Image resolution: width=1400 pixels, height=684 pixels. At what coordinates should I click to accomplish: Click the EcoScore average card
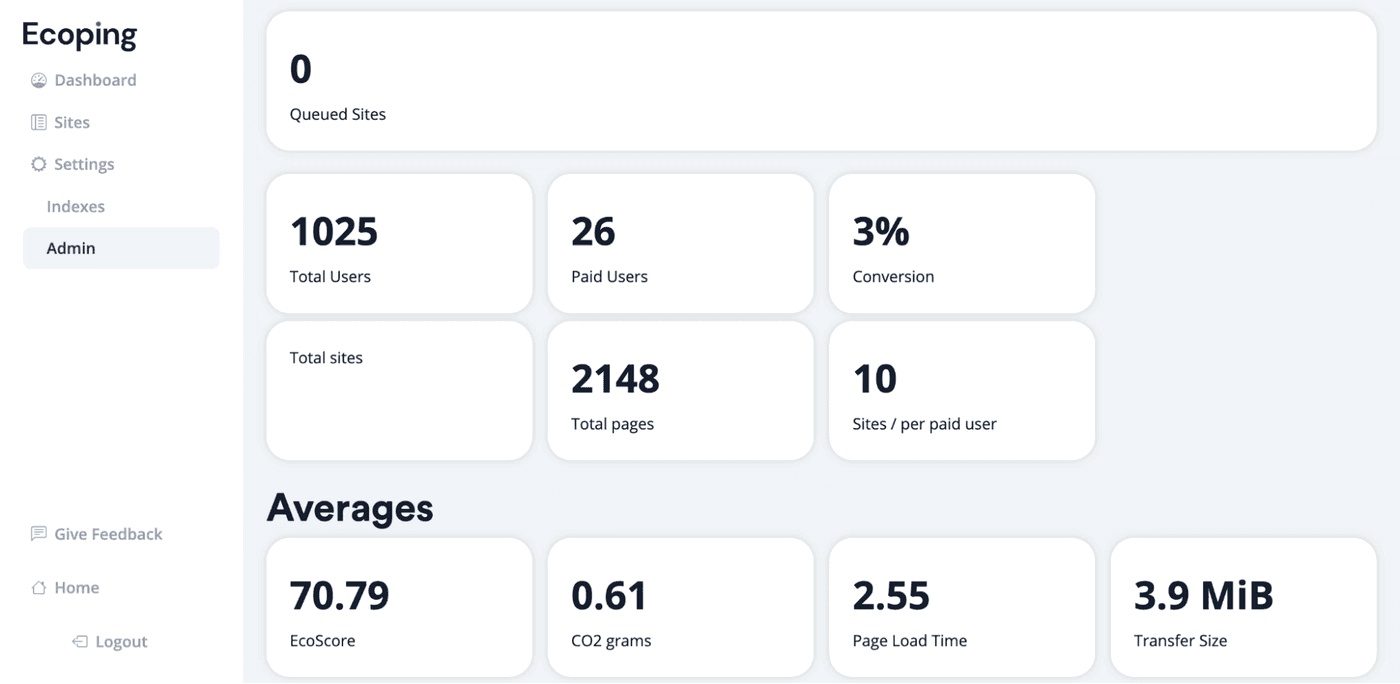pyautogui.click(x=399, y=607)
